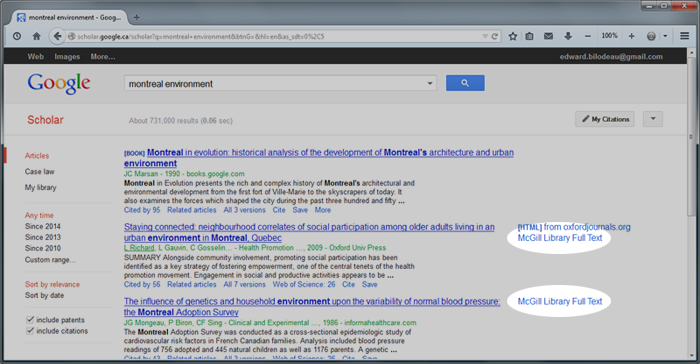
Task: Open All 3 versions link
Action: point(244,210)
